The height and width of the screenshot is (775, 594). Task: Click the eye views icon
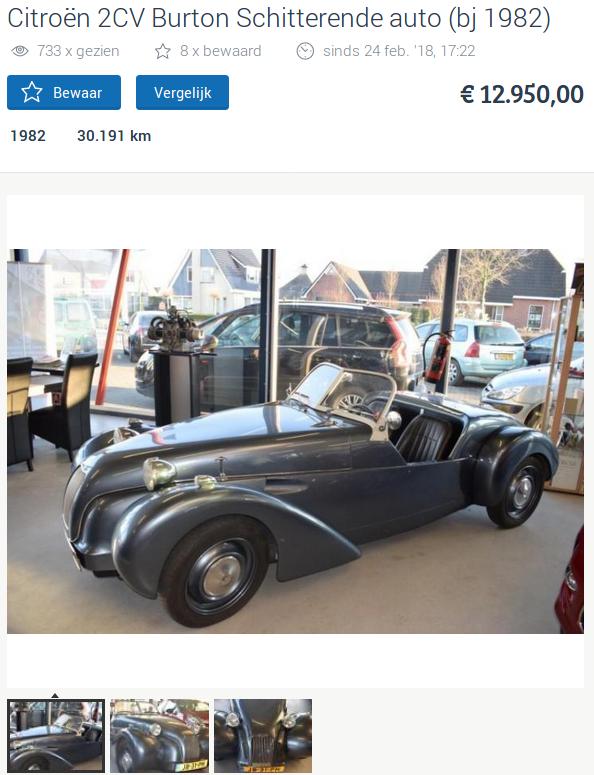coord(20,51)
